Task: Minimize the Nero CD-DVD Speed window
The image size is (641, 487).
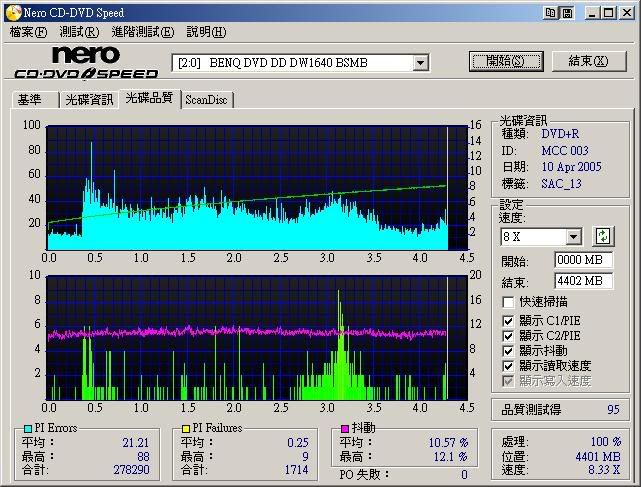Action: point(592,13)
